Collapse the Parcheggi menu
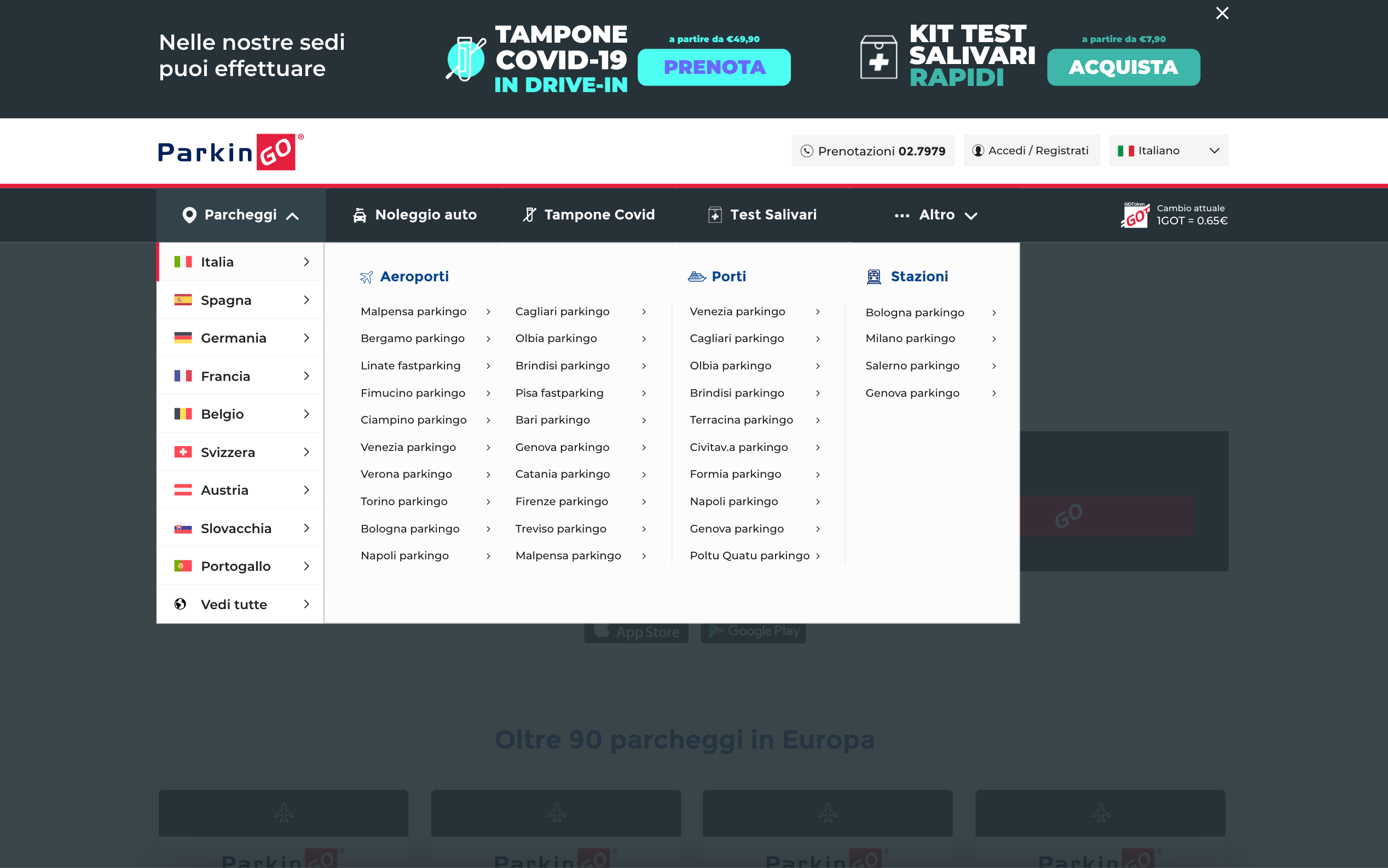 [240, 215]
